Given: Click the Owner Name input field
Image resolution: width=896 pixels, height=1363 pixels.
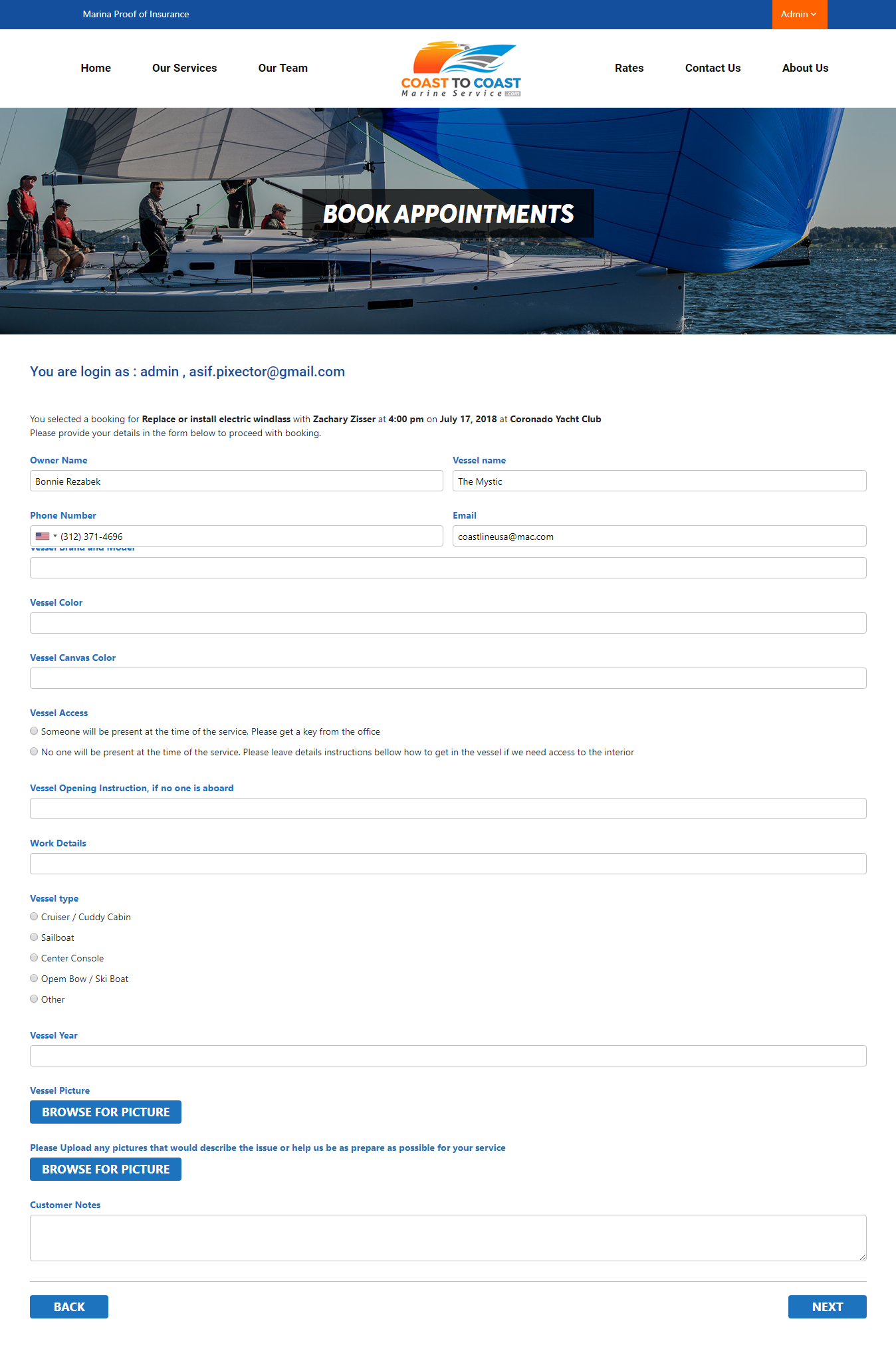Looking at the screenshot, I should point(237,481).
